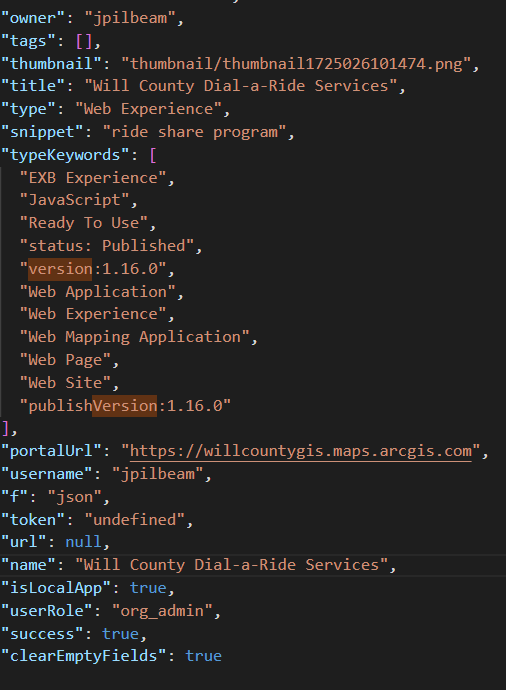Click the "org_admin" userRole value
506x690 pixels.
pyautogui.click(x=162, y=611)
